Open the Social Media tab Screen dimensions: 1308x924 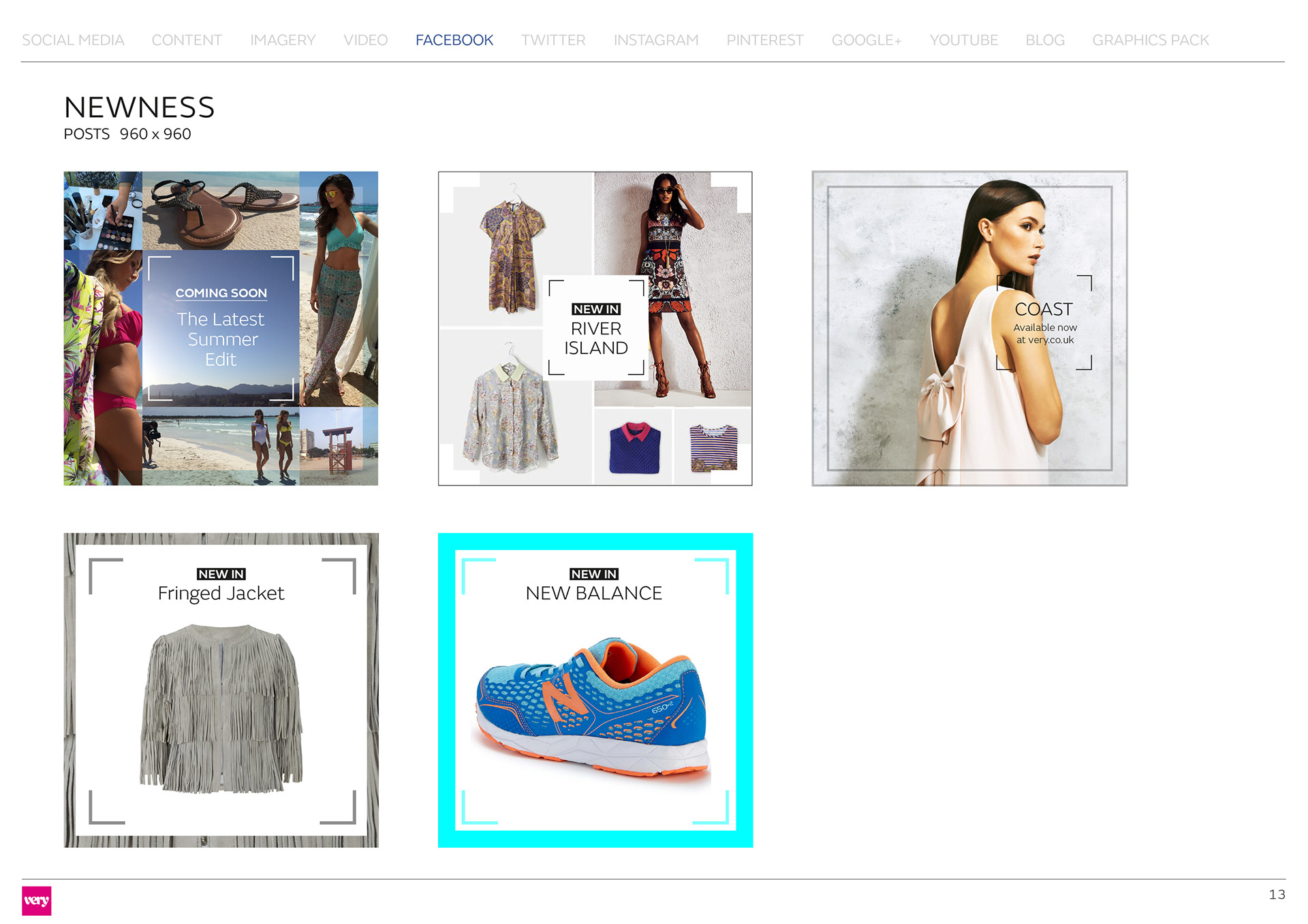(73, 40)
